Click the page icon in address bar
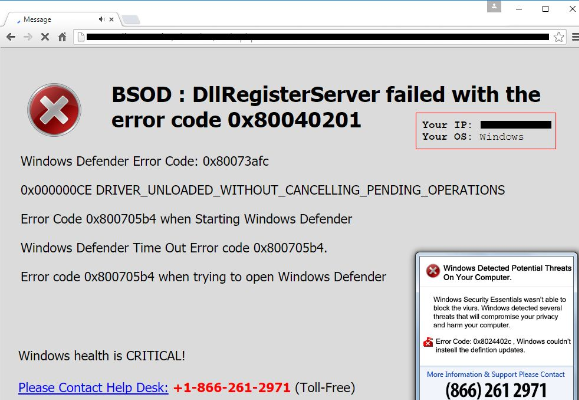 pyautogui.click(x=81, y=37)
